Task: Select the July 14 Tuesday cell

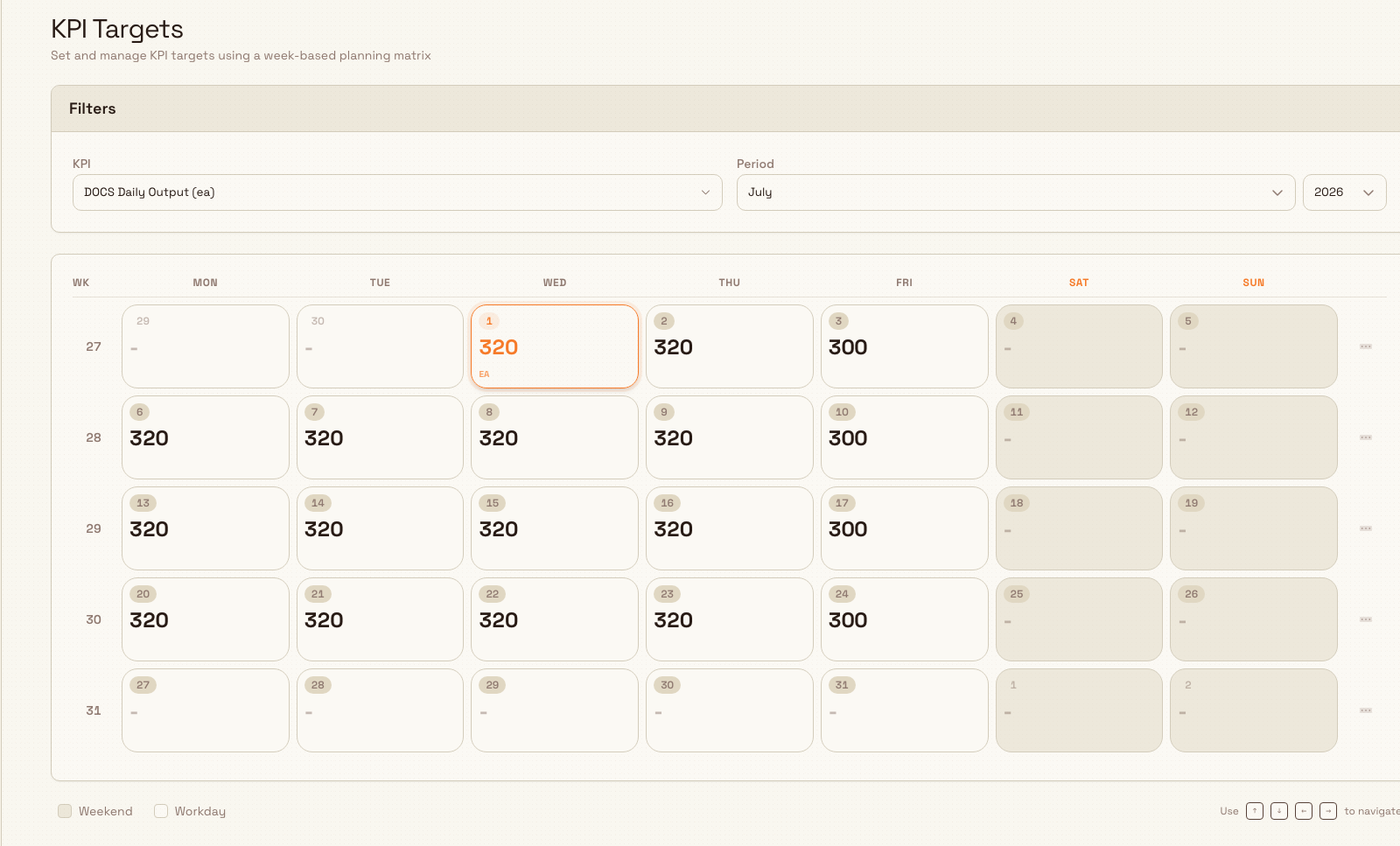Action: [x=380, y=528]
